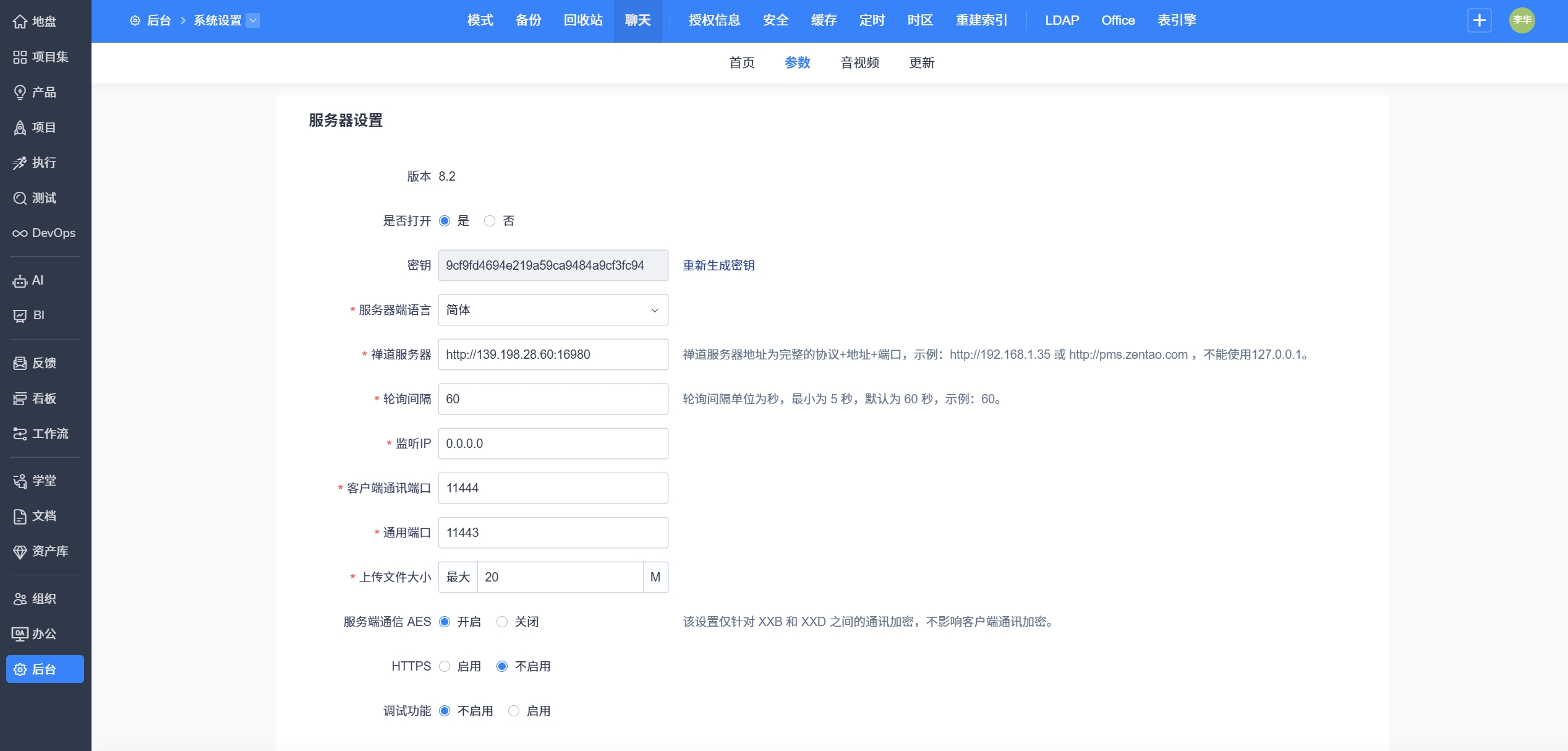Open 工作流 workflow sidebar icon
The height and width of the screenshot is (751, 1568).
(x=20, y=434)
